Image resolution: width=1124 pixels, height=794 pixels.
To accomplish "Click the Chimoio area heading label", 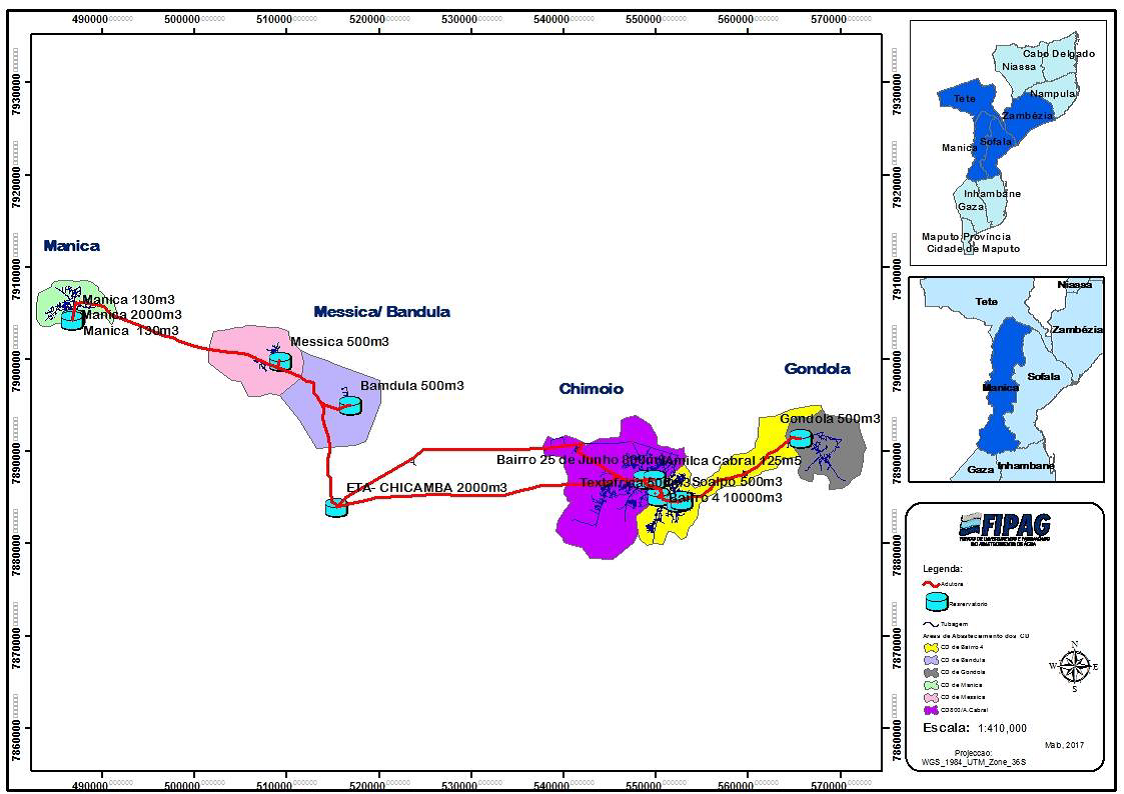I will [591, 389].
